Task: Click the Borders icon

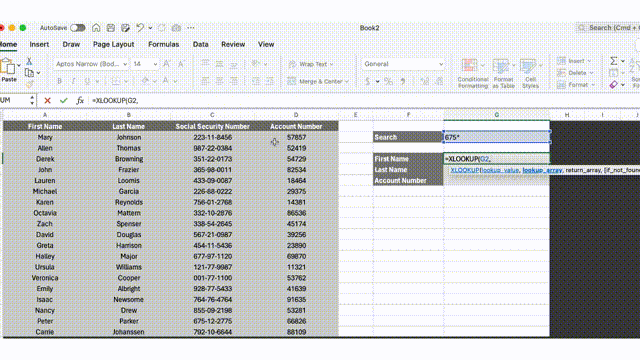Action: coord(116,81)
